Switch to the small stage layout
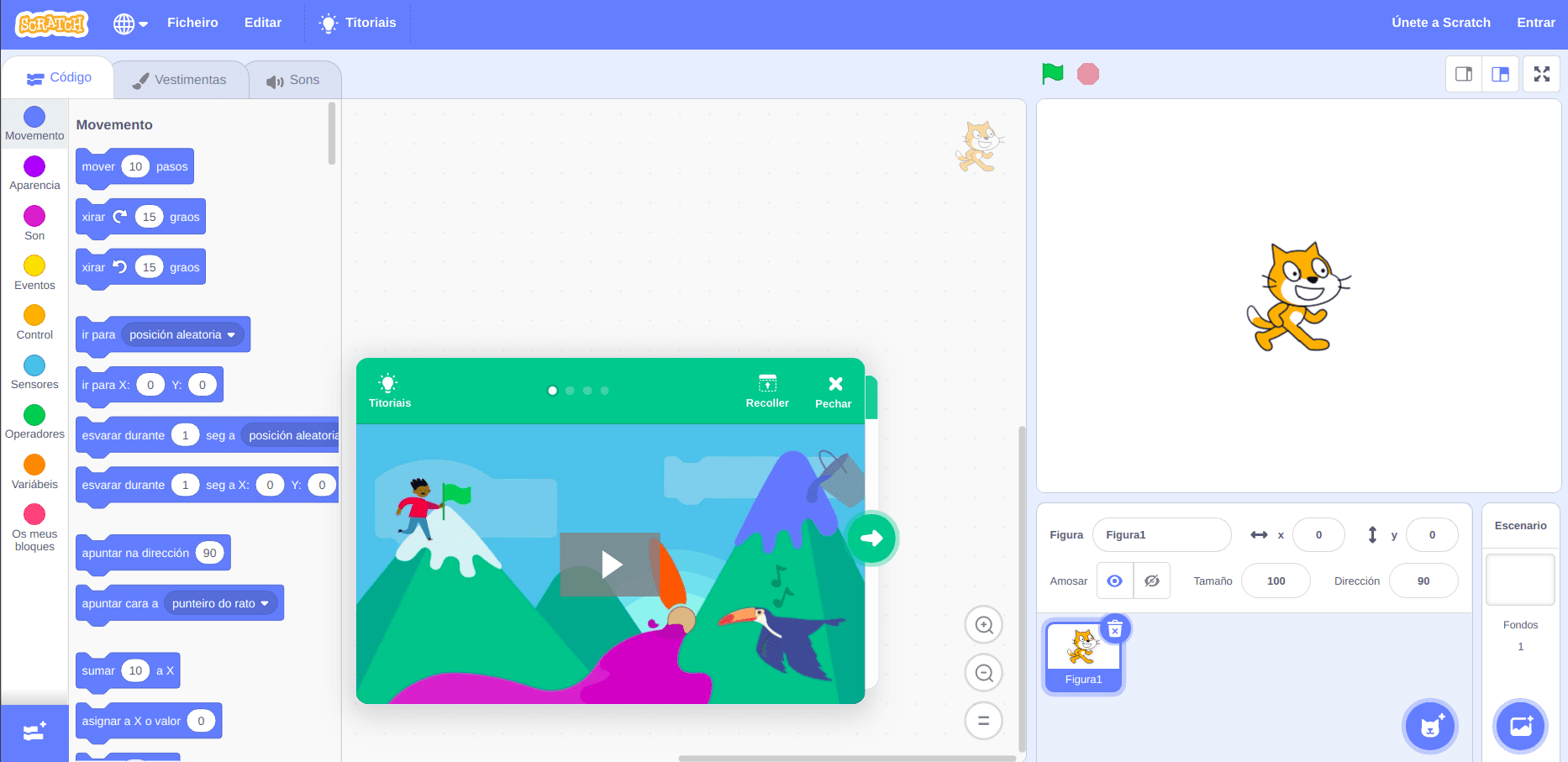This screenshot has width=1568, height=762. (1463, 74)
